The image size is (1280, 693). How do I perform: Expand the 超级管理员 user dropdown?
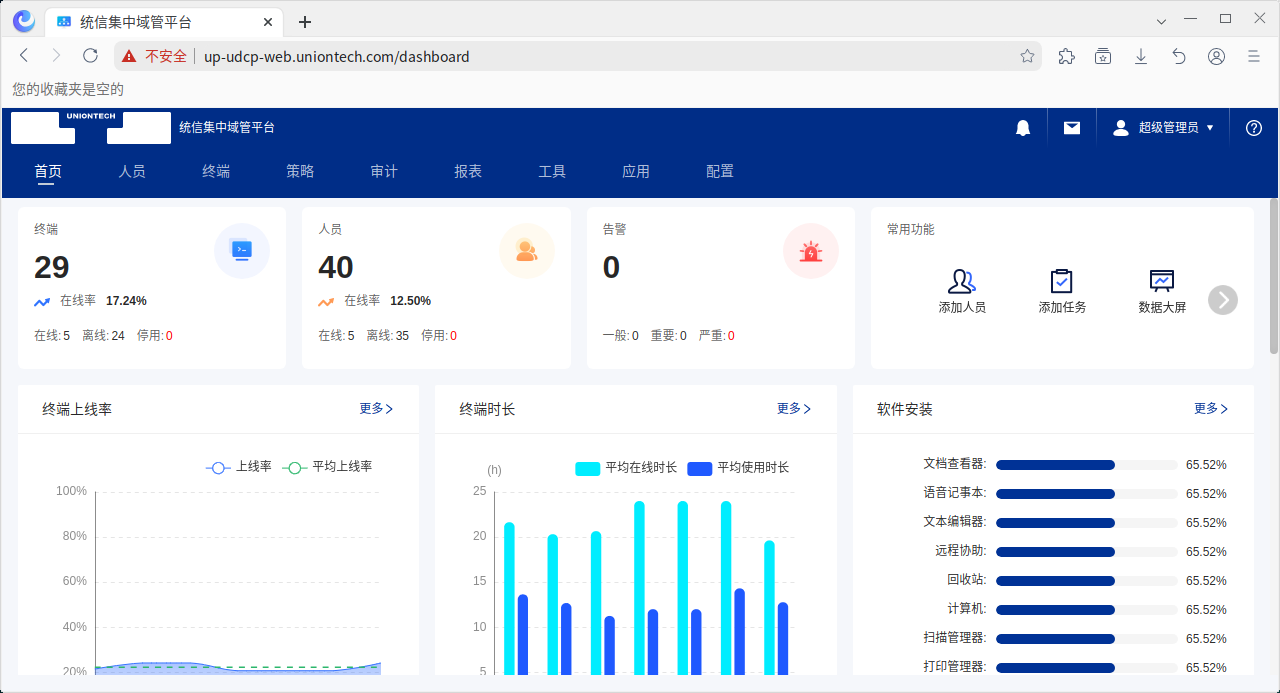tap(1163, 128)
